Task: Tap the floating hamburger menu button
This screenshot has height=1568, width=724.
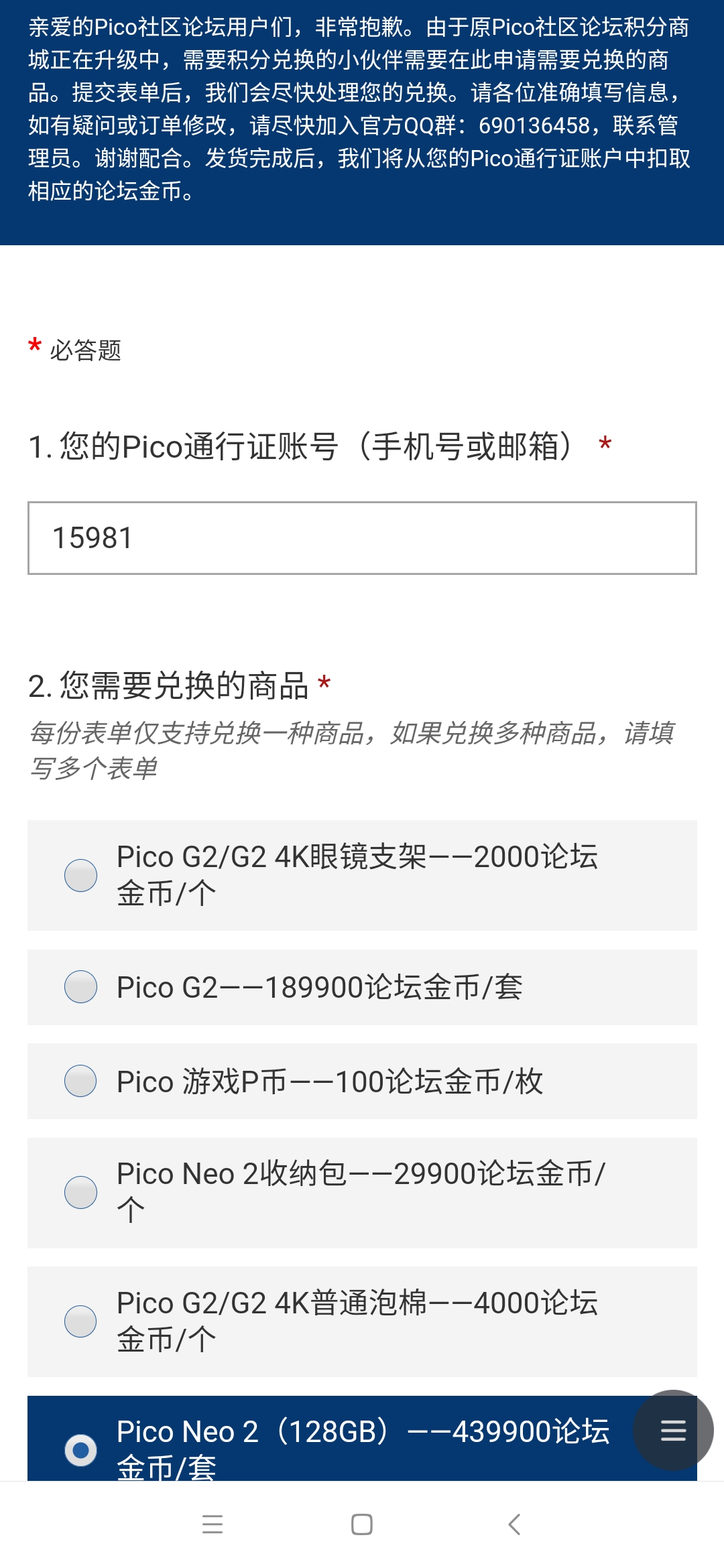Action: click(673, 1430)
